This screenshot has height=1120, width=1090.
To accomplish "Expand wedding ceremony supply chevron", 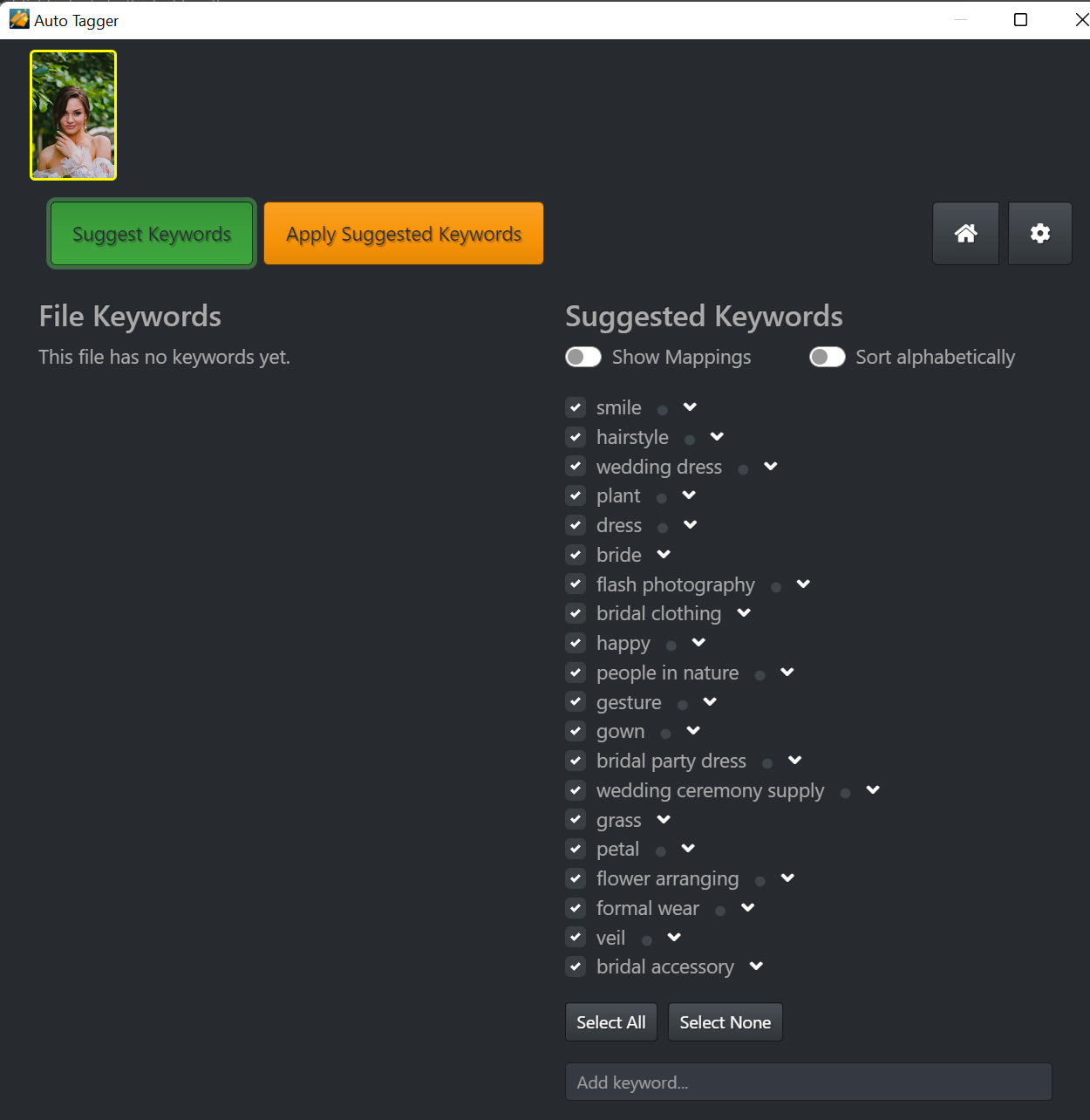I will (873, 789).
